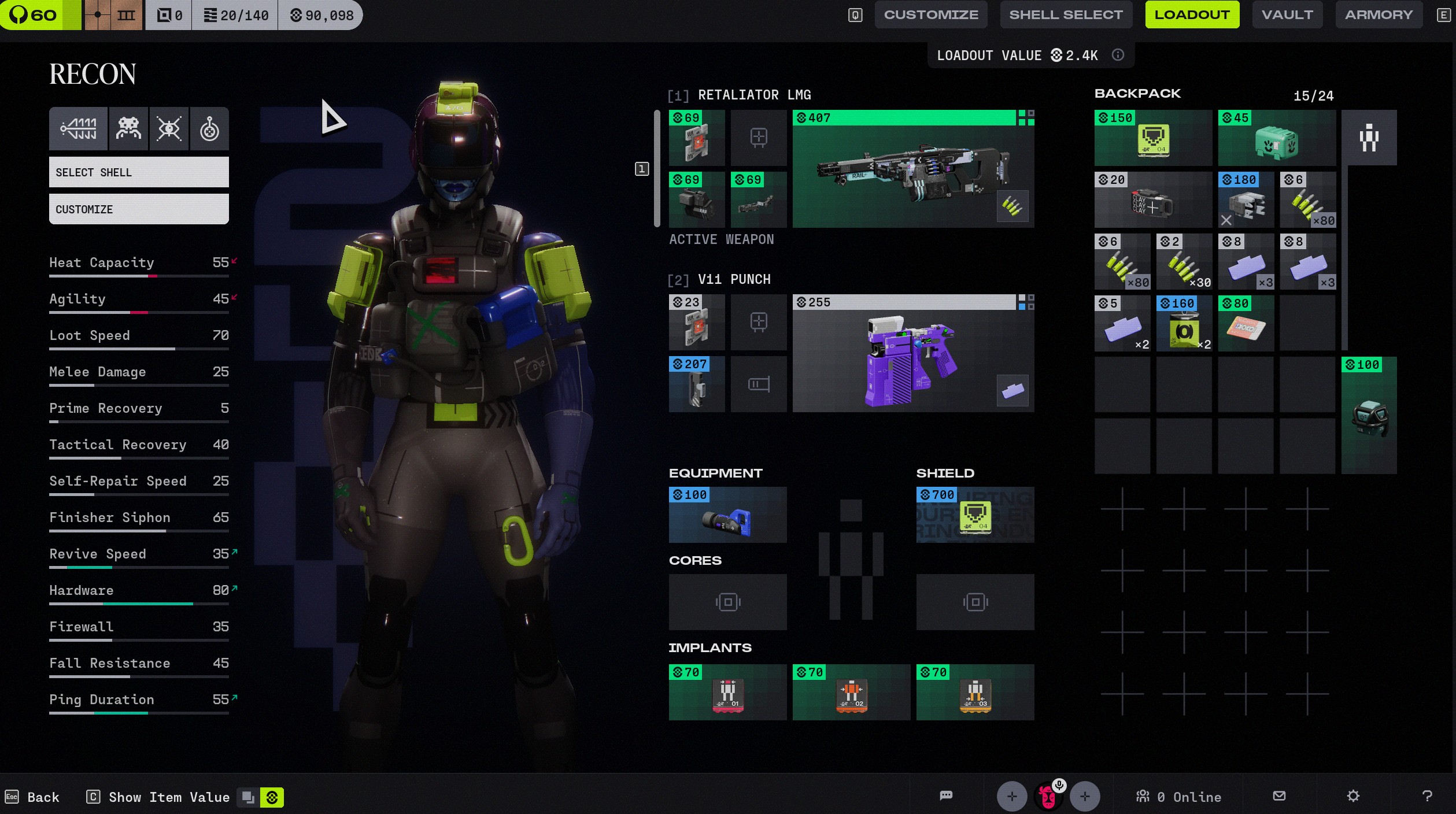Toggle the Show Item Value credit icon
Viewport: 1456px width, 814px height.
pos(272,798)
